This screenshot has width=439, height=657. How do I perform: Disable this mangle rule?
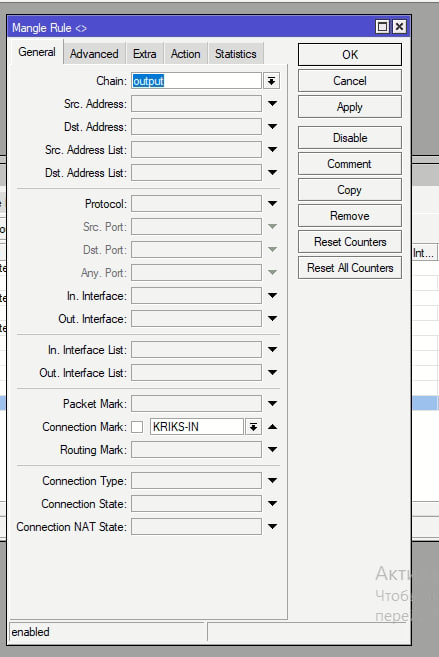pos(350,137)
